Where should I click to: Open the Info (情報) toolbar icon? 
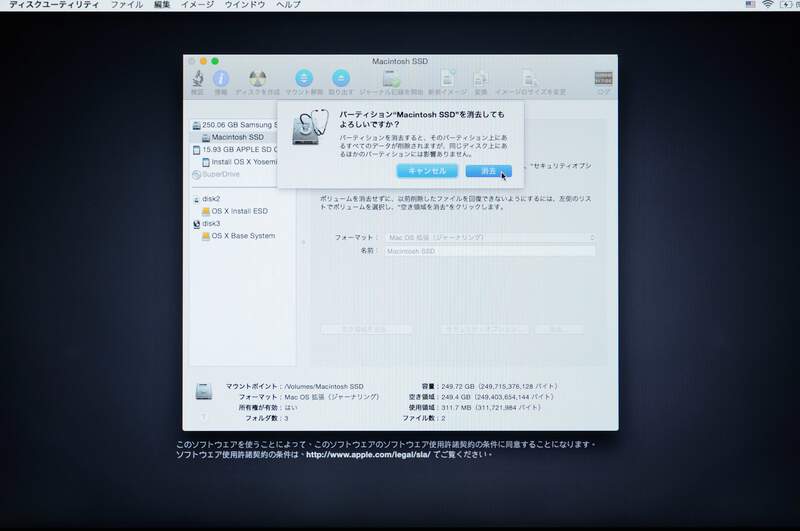click(220, 79)
